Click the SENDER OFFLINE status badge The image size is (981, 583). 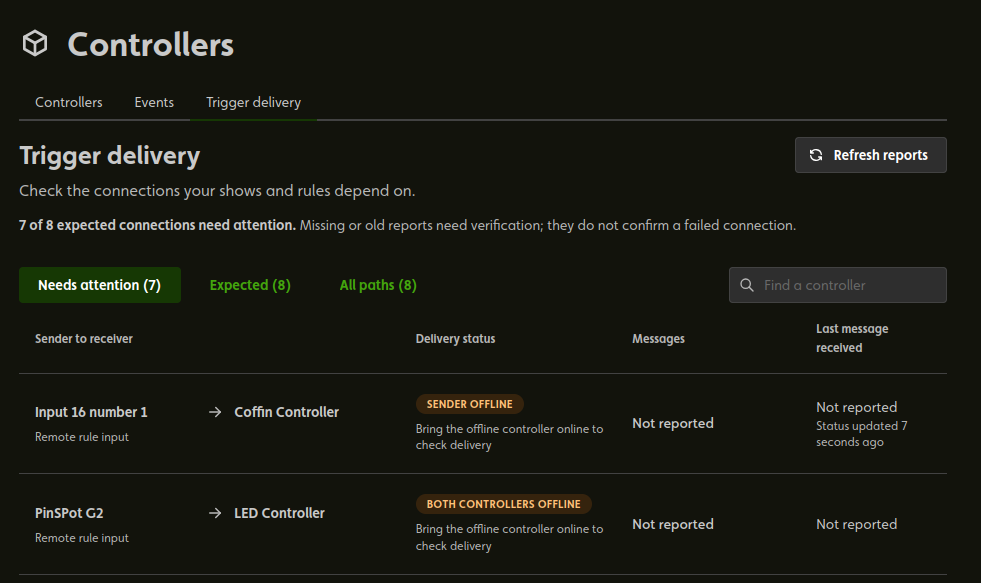[470, 404]
